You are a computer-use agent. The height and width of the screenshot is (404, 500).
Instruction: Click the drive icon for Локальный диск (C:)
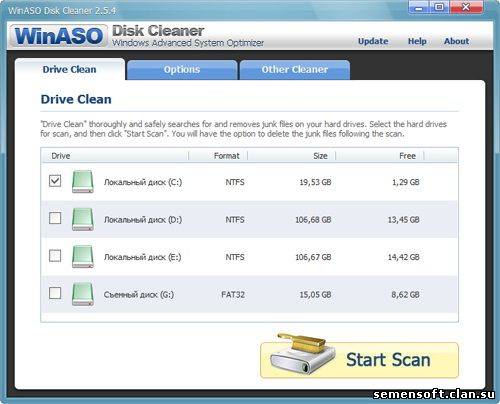pos(83,182)
